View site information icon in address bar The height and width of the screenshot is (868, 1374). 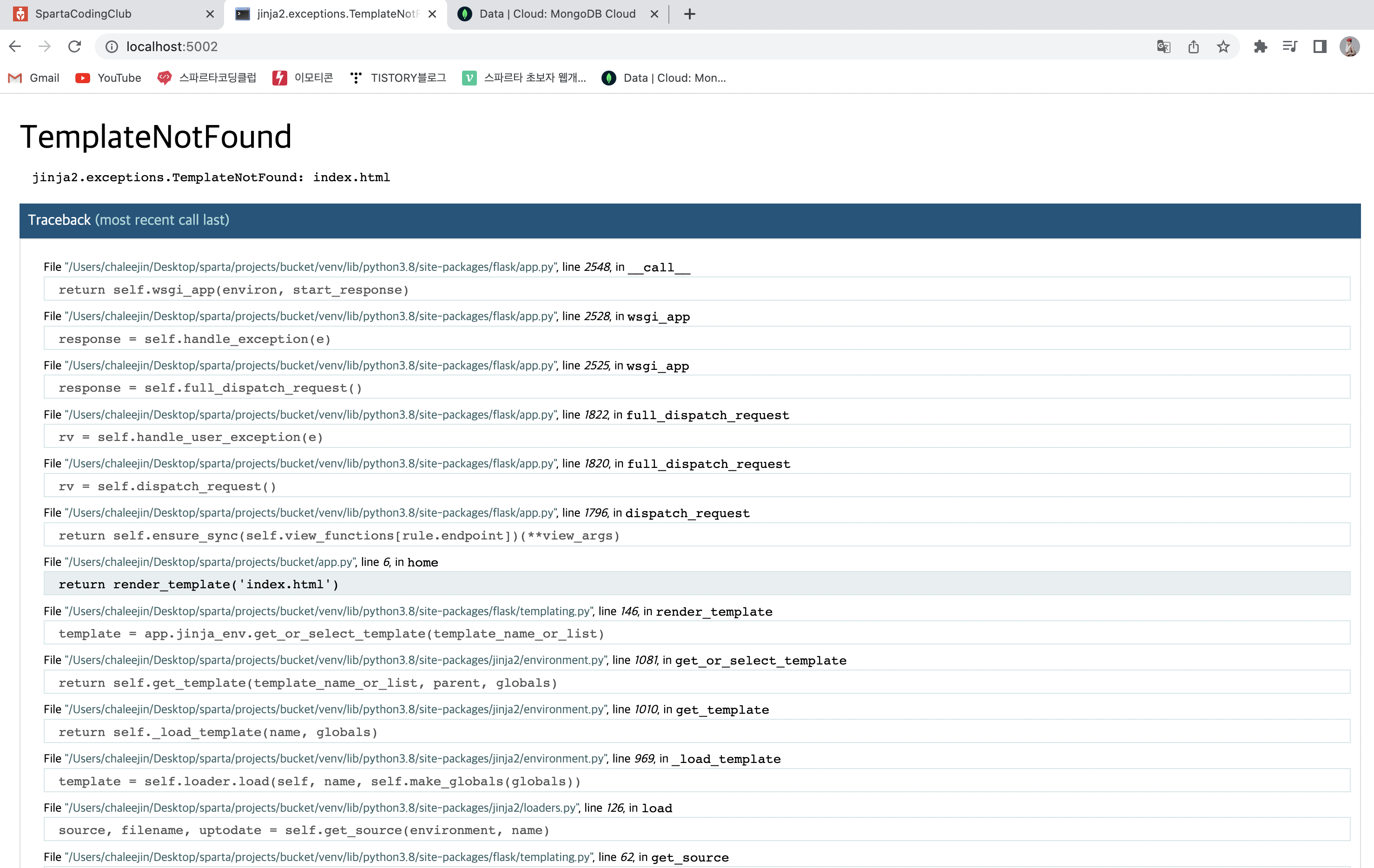pyautogui.click(x=112, y=46)
